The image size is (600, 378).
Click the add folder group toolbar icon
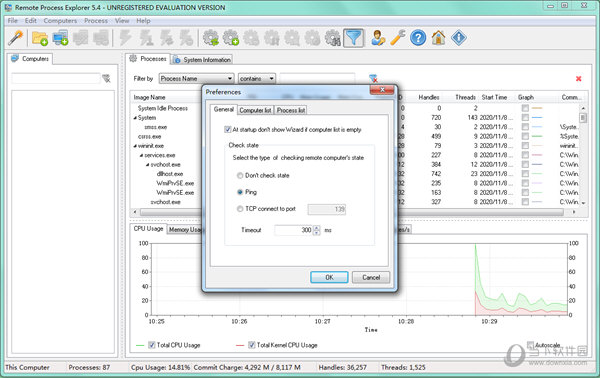click(40, 38)
